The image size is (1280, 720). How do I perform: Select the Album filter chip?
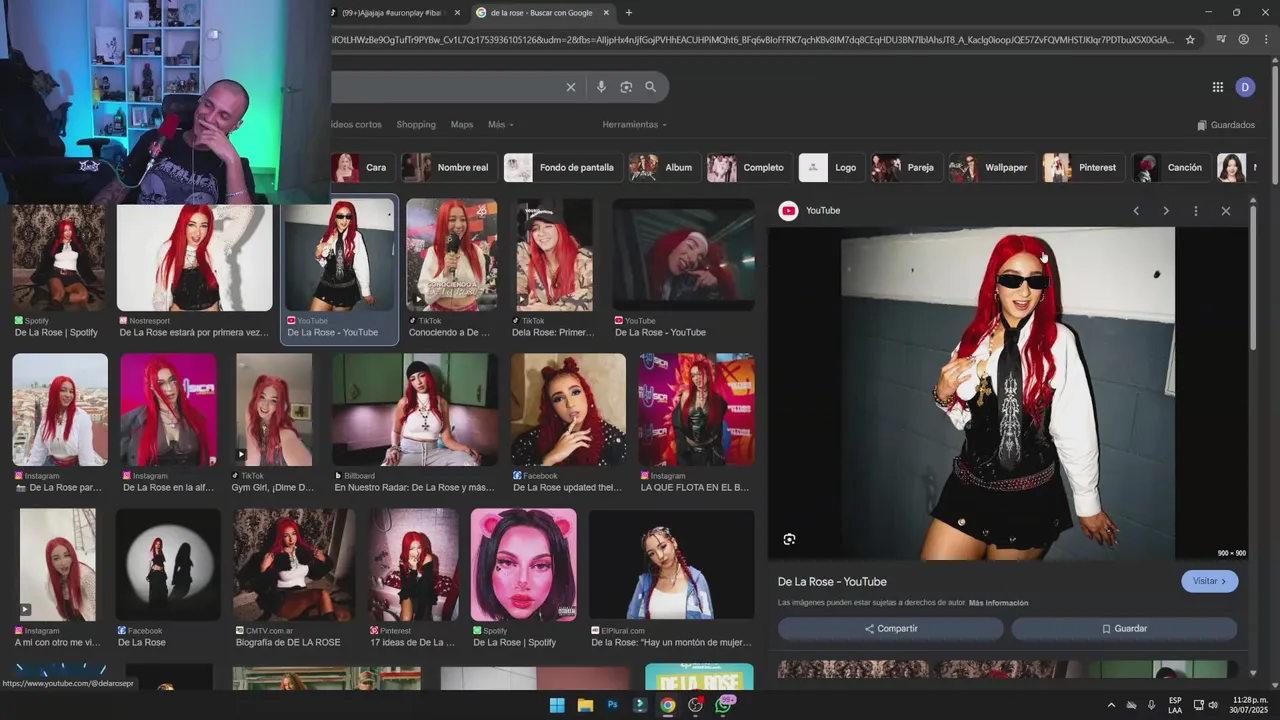(664, 167)
